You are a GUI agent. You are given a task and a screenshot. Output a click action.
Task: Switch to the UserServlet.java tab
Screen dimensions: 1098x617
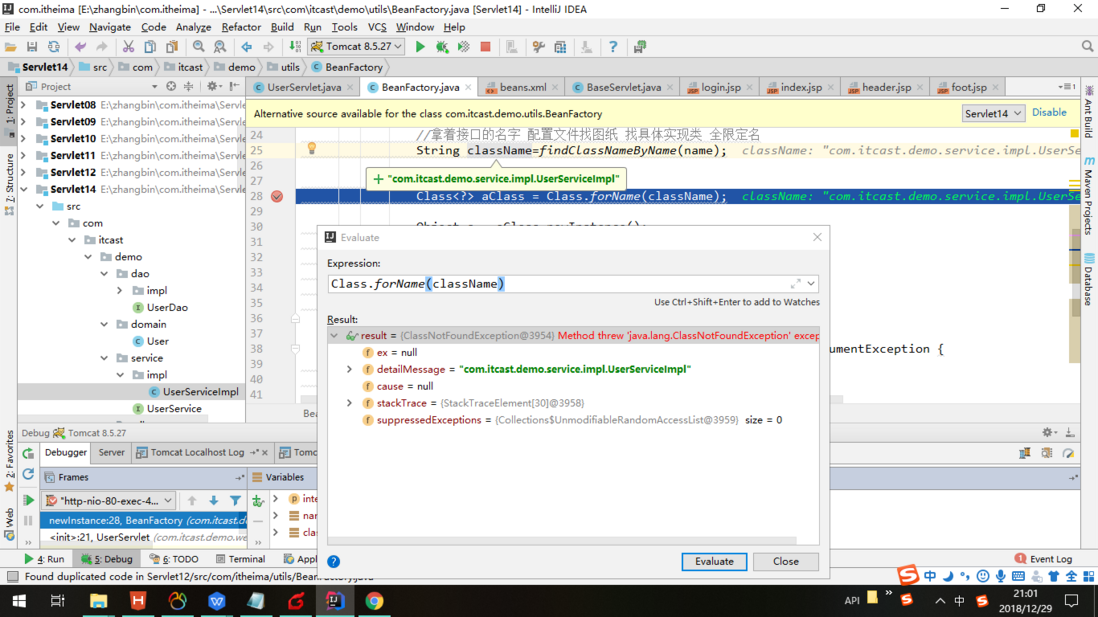click(304, 88)
